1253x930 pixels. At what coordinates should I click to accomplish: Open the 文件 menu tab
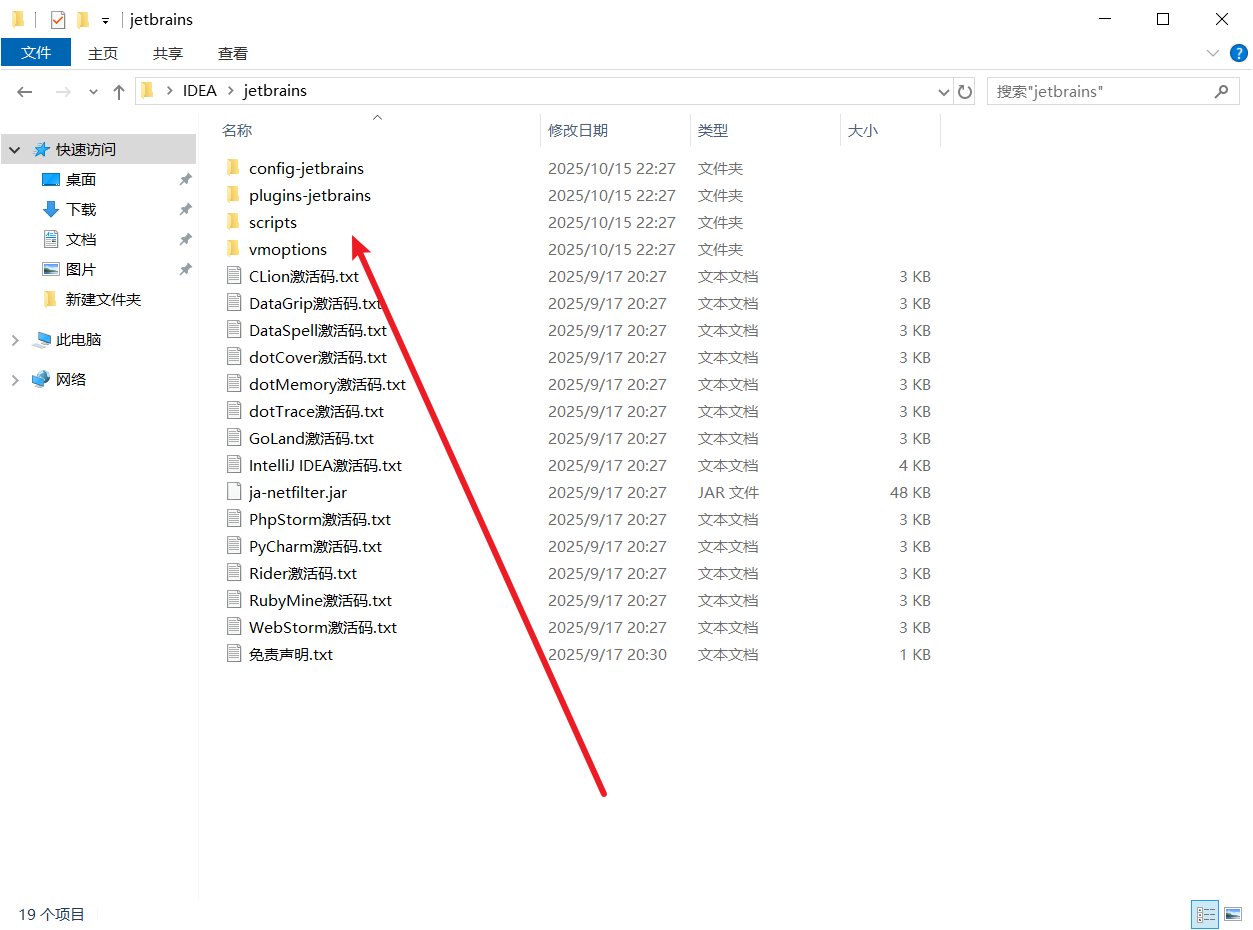(36, 53)
